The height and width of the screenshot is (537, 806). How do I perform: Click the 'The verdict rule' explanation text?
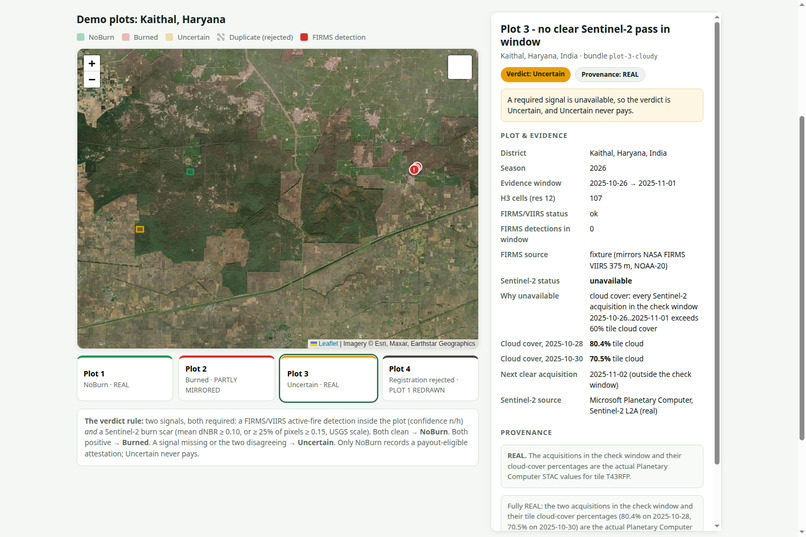click(x=278, y=437)
